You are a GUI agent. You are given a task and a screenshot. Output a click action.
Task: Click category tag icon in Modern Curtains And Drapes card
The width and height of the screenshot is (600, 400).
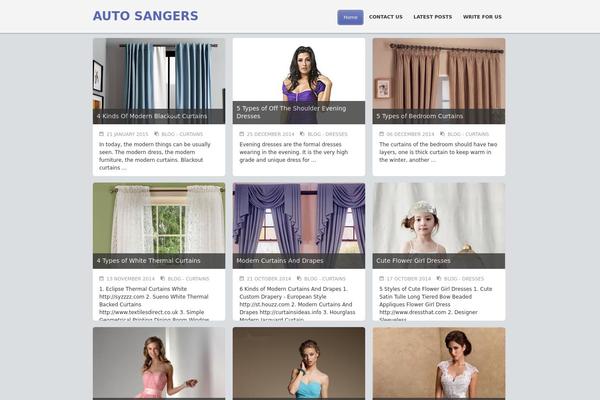[299, 279]
